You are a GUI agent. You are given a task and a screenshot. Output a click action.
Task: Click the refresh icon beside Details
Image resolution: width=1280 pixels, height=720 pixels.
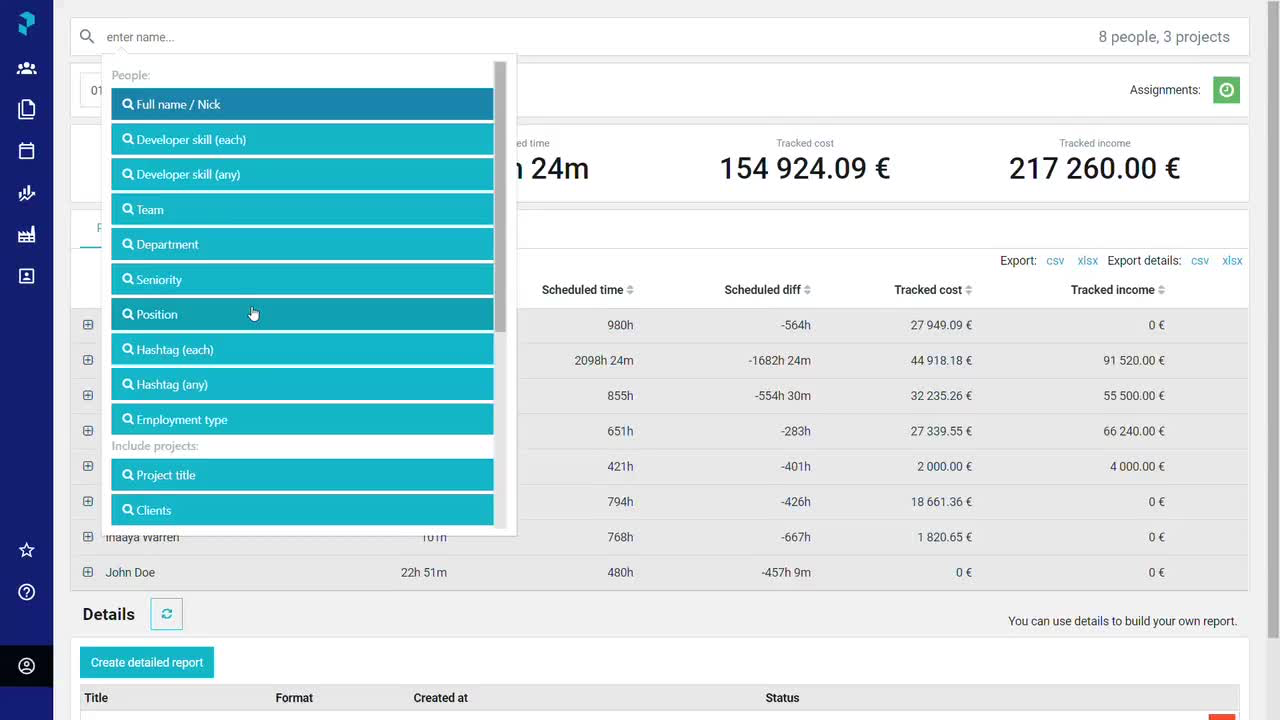[x=167, y=614]
